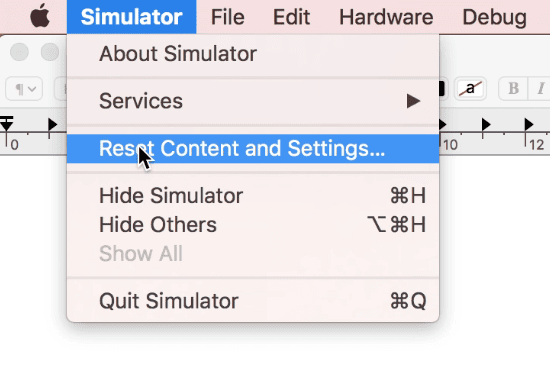Choose Hide Others
Viewport: 550px width, 386px height.
tap(253, 225)
